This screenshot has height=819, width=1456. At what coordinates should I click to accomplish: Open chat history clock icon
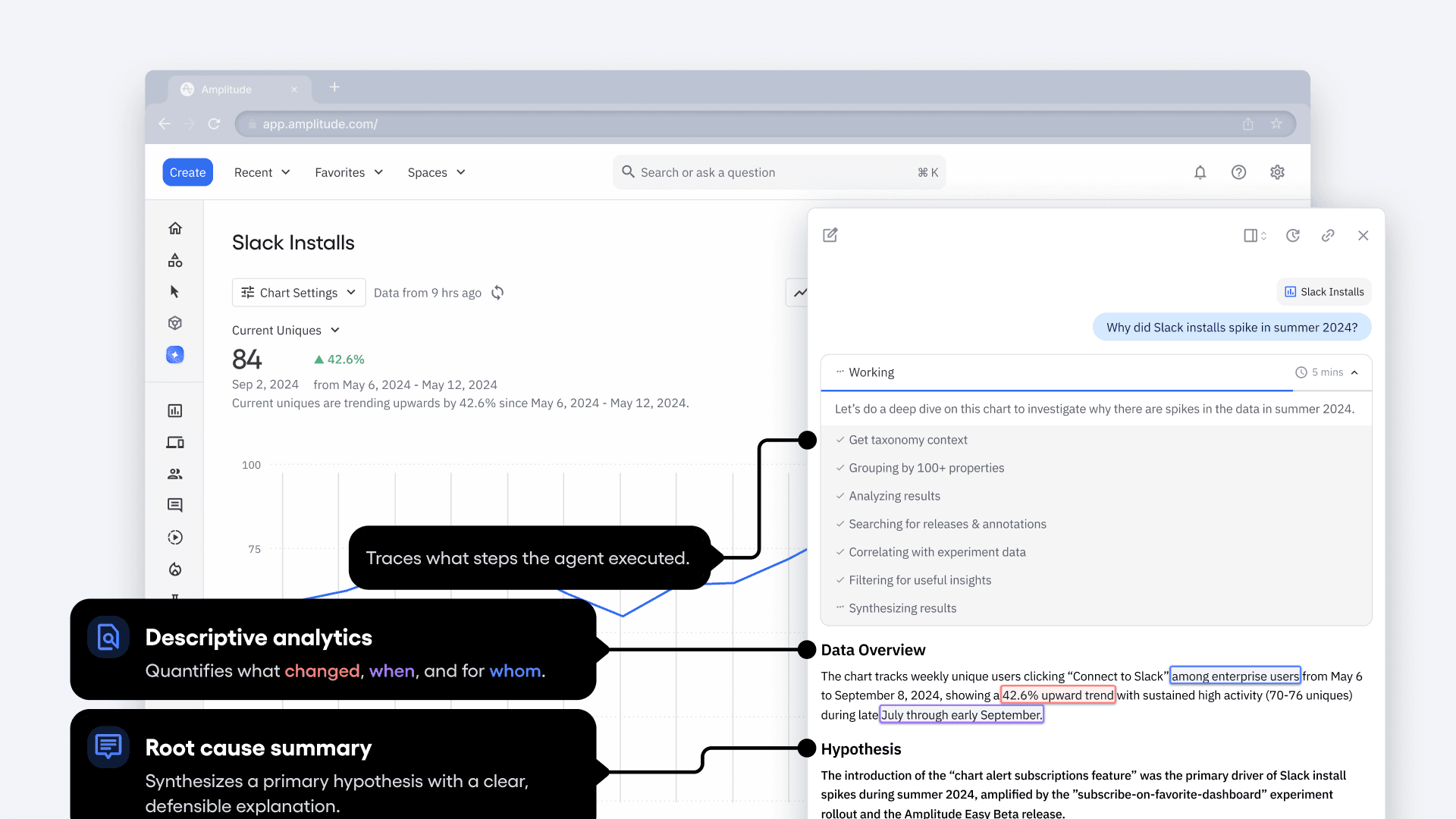1293,236
